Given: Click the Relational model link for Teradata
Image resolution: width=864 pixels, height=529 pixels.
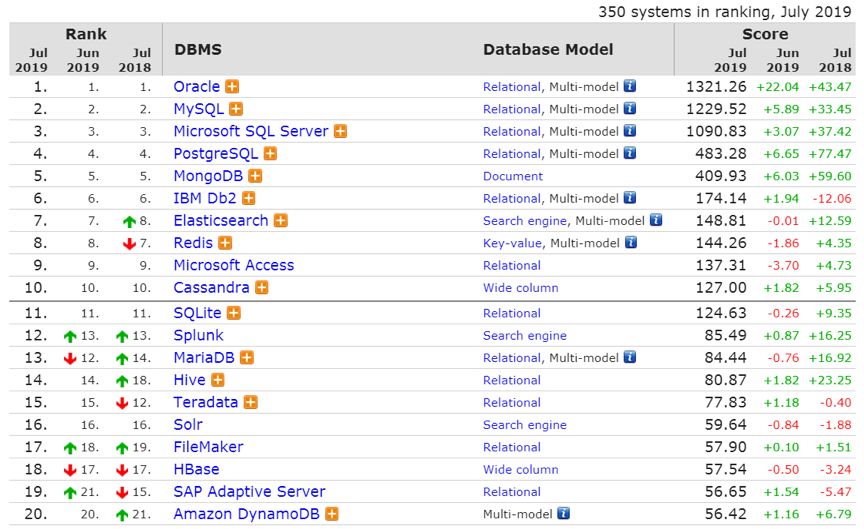Looking at the screenshot, I should [x=511, y=402].
